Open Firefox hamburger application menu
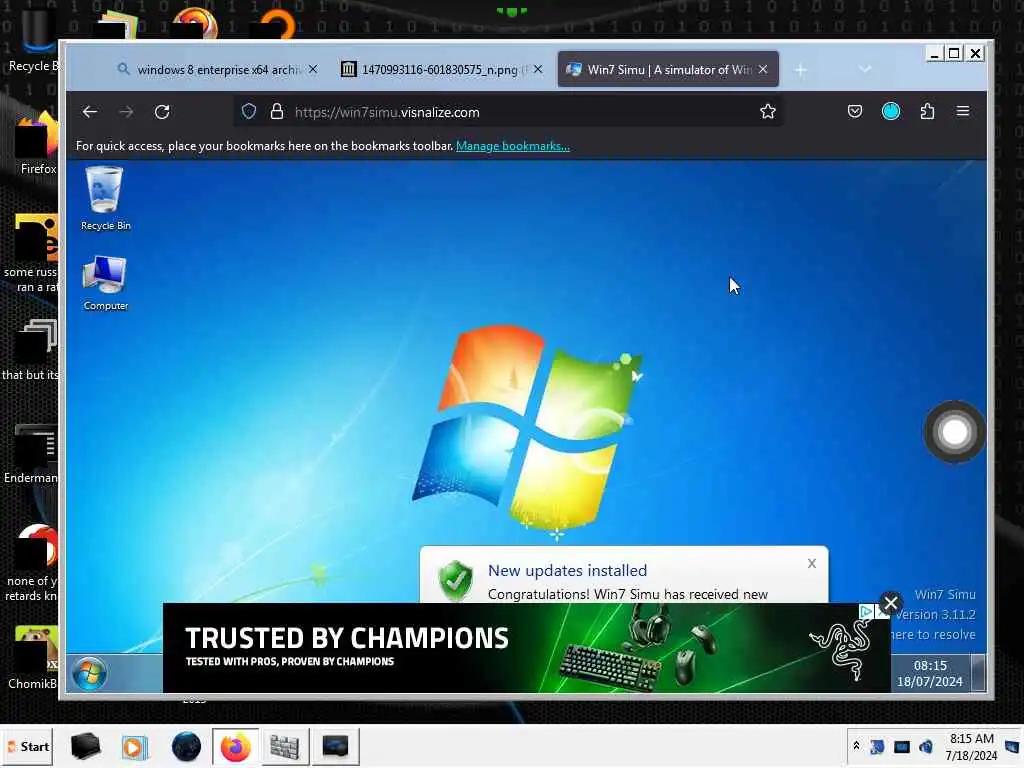The width and height of the screenshot is (1024, 768). (x=963, y=112)
